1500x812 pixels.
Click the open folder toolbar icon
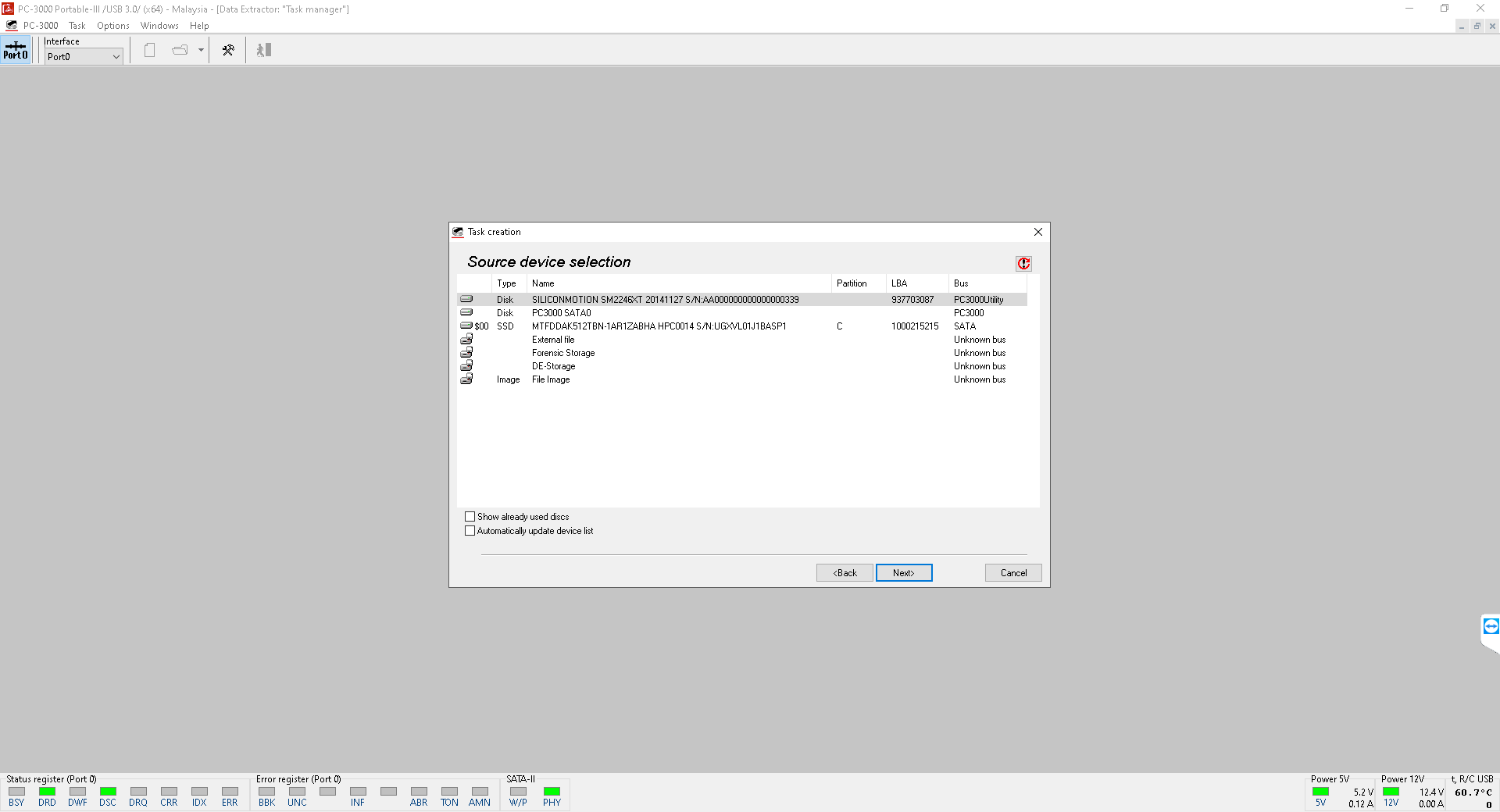coord(180,50)
